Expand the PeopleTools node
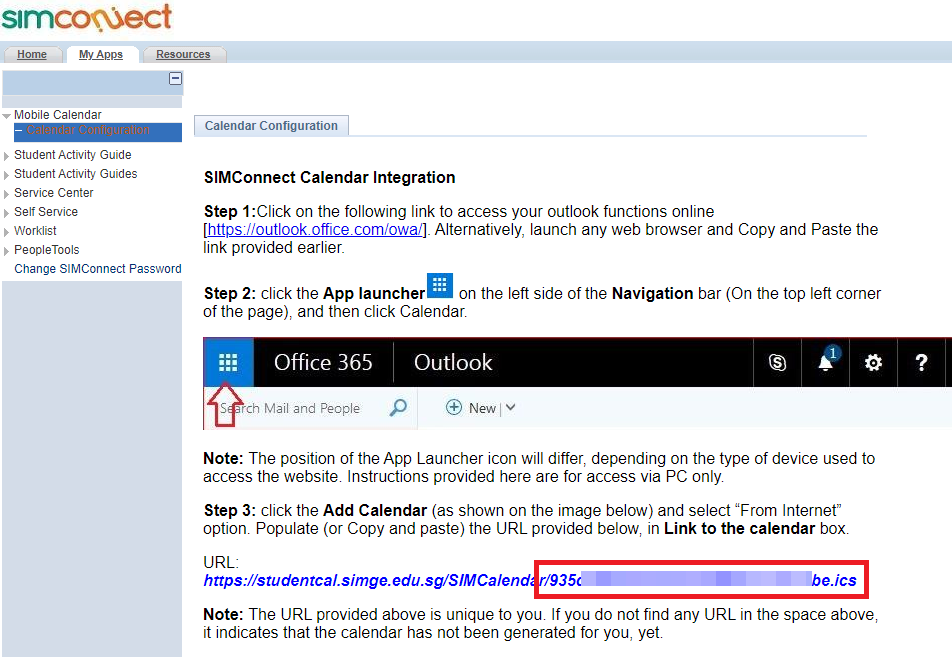 point(6,251)
